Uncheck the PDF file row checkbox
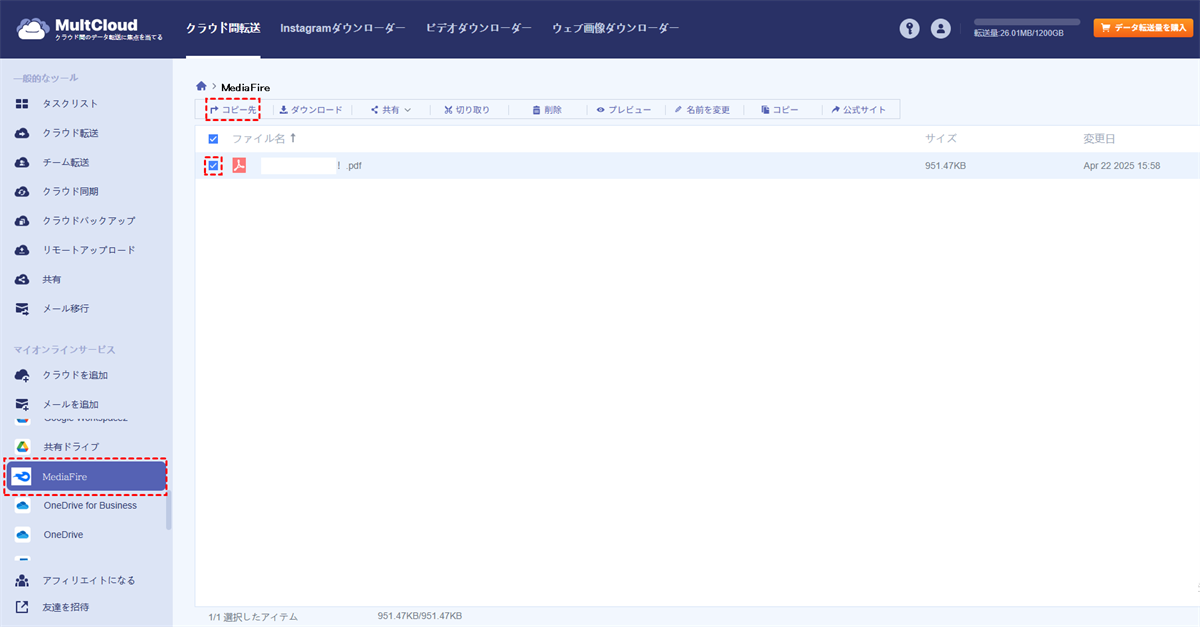This screenshot has height=627, width=1200. tap(213, 165)
